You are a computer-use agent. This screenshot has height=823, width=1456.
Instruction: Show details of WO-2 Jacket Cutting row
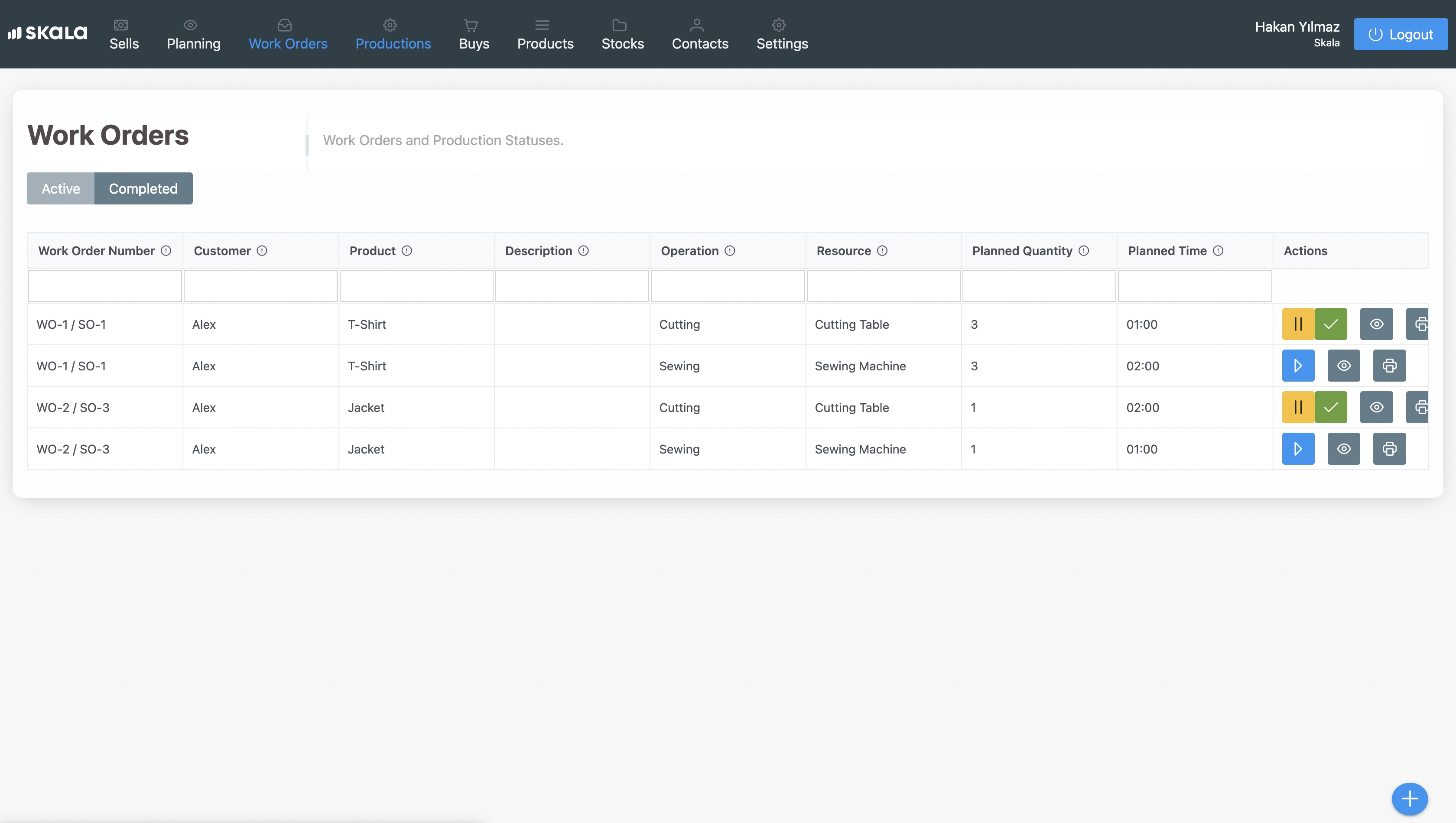(1376, 407)
